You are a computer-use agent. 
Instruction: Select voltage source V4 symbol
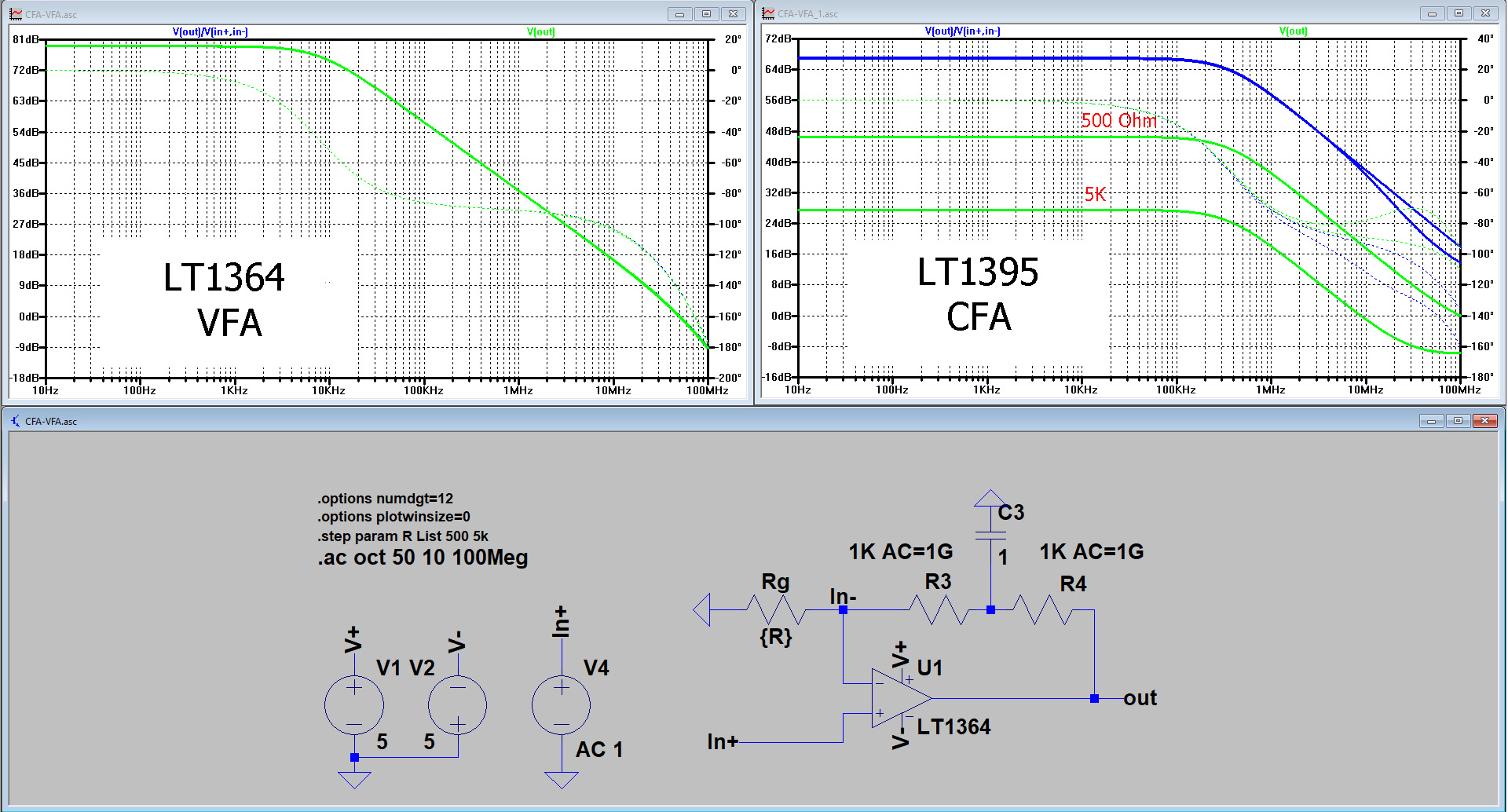[562, 705]
